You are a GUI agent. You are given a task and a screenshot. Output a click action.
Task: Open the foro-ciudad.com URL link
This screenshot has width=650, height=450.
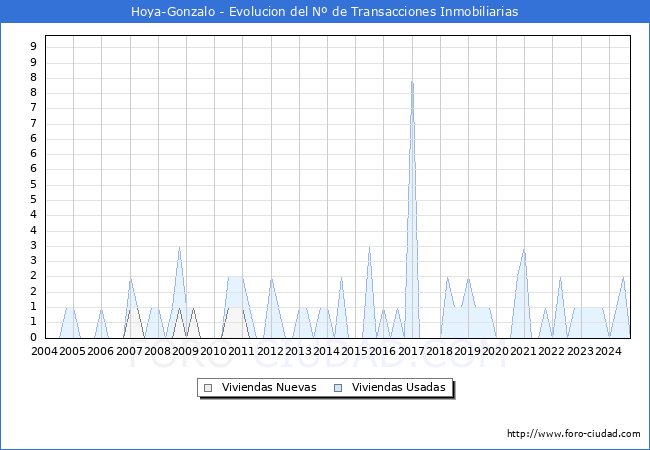[x=574, y=433]
